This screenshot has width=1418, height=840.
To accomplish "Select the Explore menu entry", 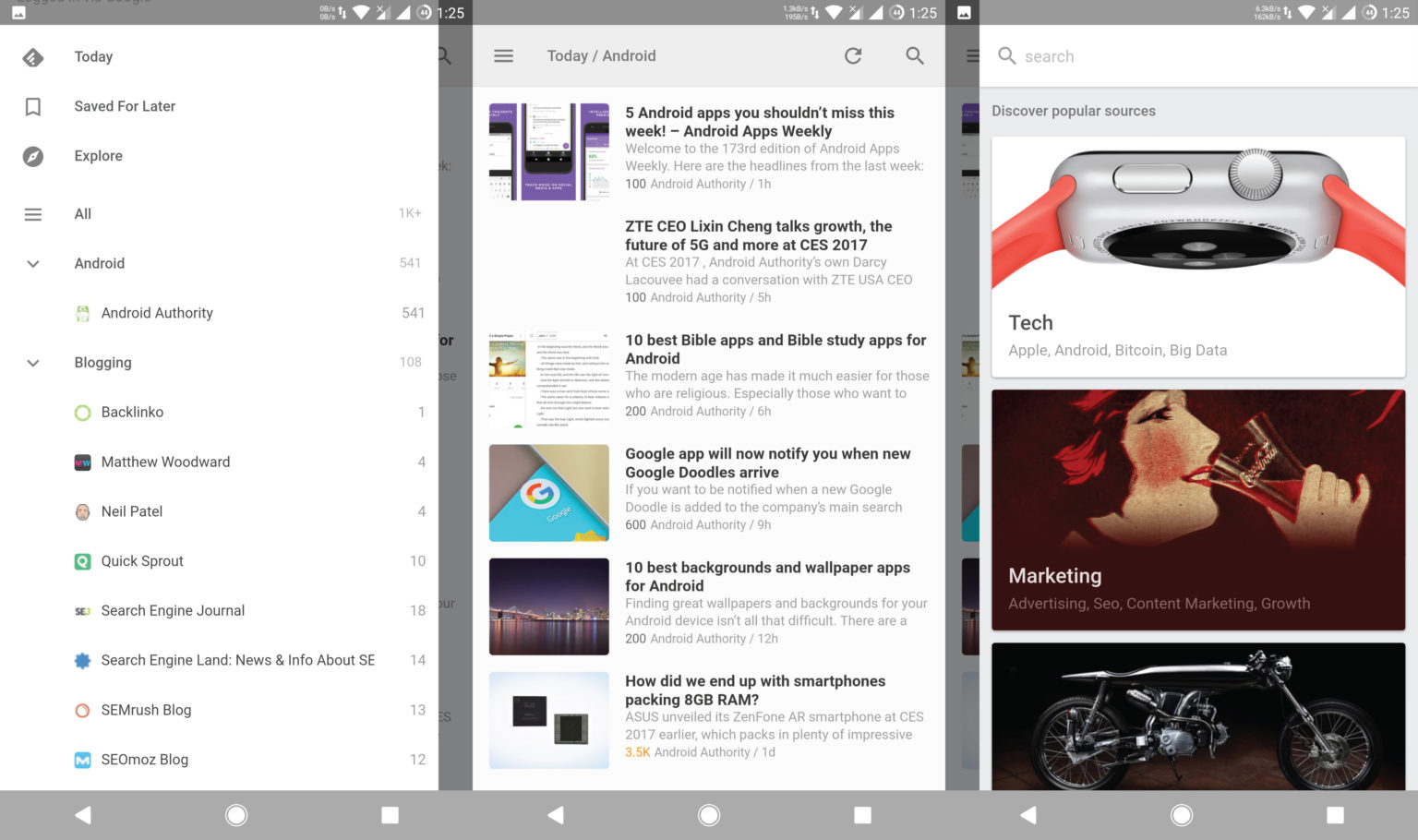I will [x=98, y=155].
